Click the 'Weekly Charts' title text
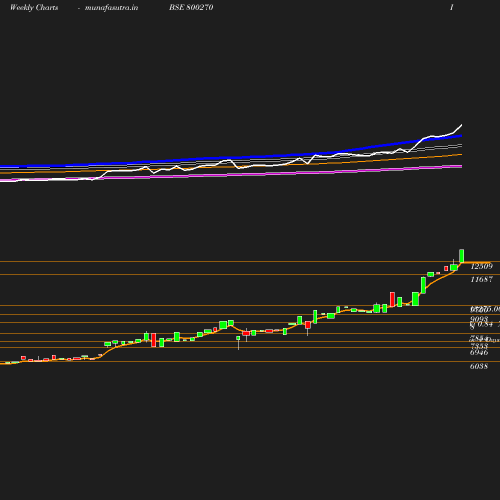 coord(34,8)
